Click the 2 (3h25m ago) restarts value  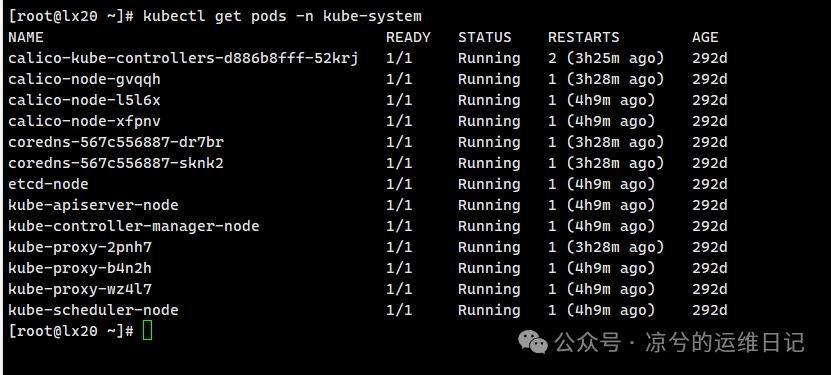click(606, 58)
